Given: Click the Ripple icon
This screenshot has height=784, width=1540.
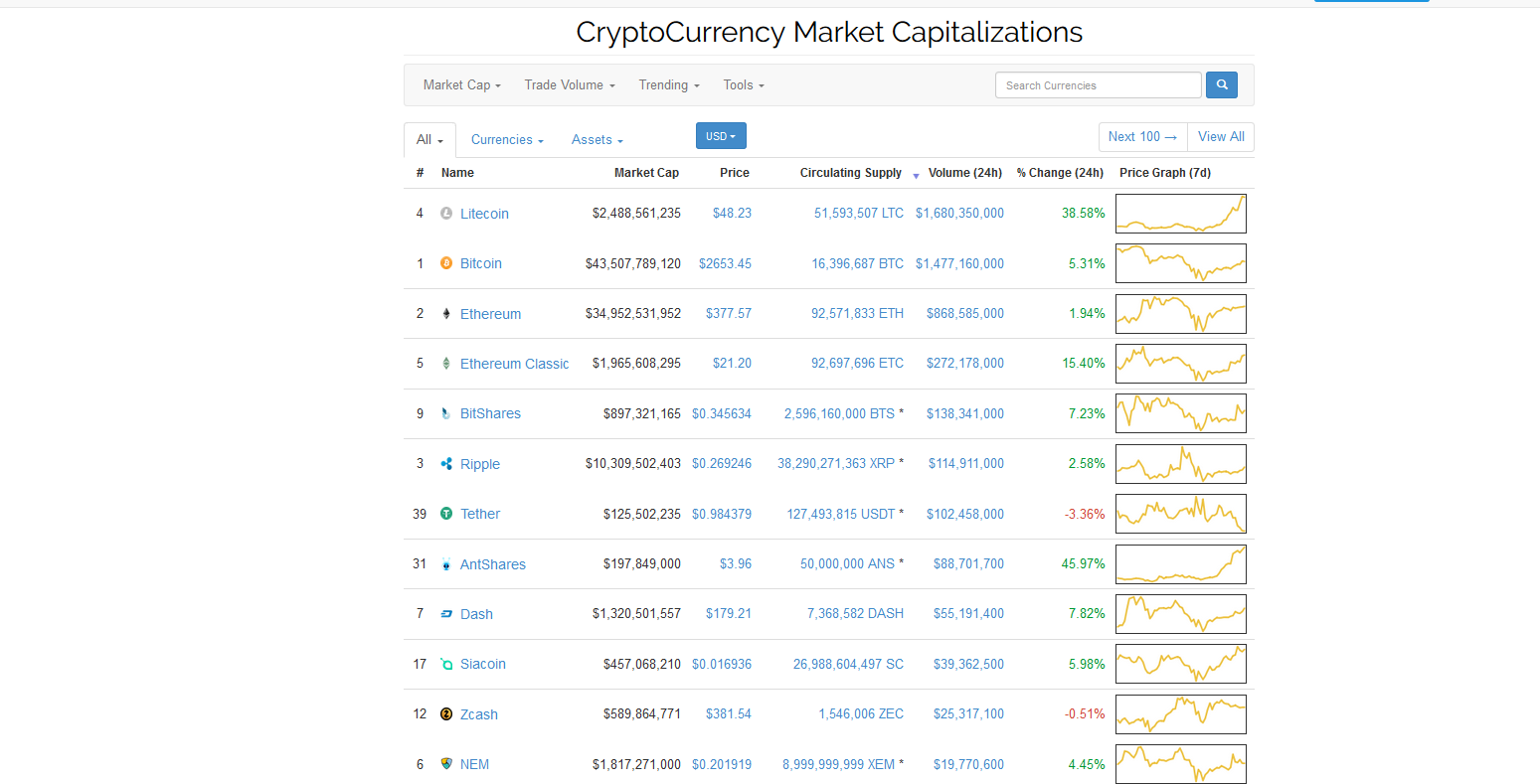Looking at the screenshot, I should 446,463.
